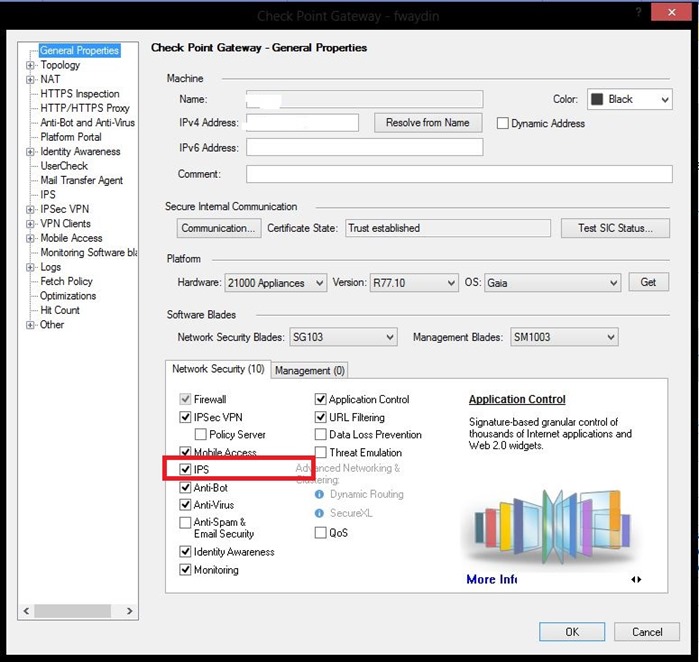Open the Hardware dropdown showing 21000 Appliances
Image resolution: width=699 pixels, height=662 pixels.
(x=275, y=283)
